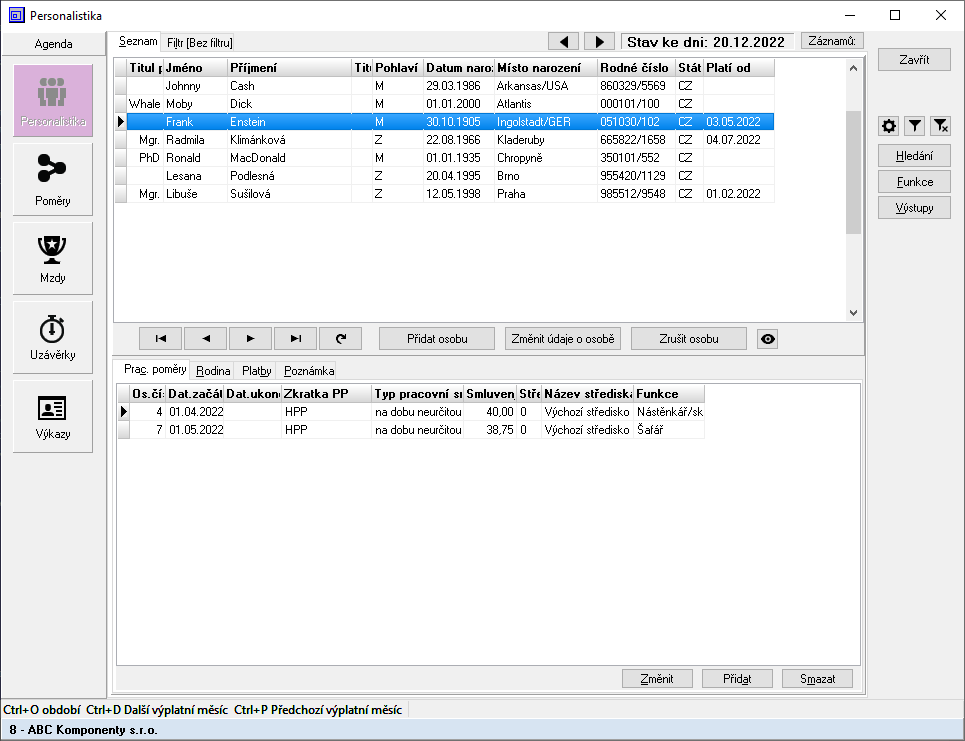Click Změnit údaje o osobě button

563,339
